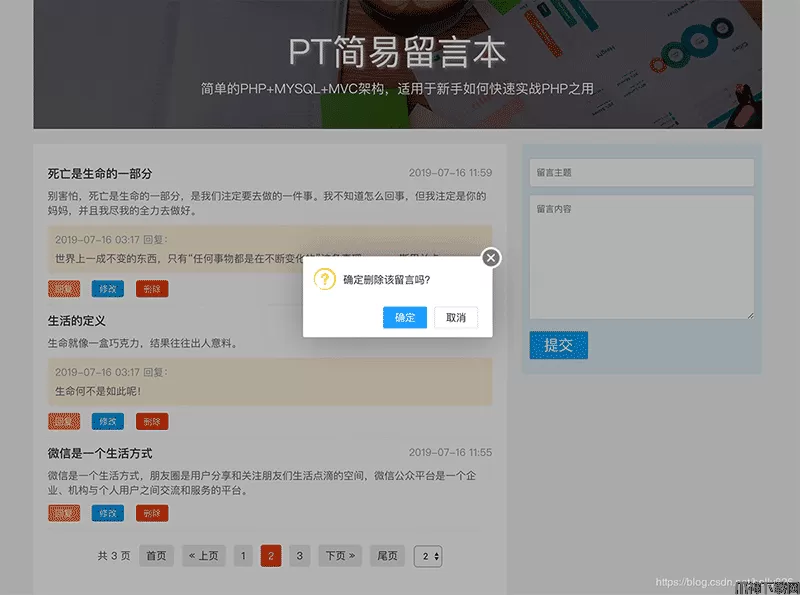Click 删除 under 死亡是生命的一部分 post
The width and height of the screenshot is (800, 595).
pos(152,289)
